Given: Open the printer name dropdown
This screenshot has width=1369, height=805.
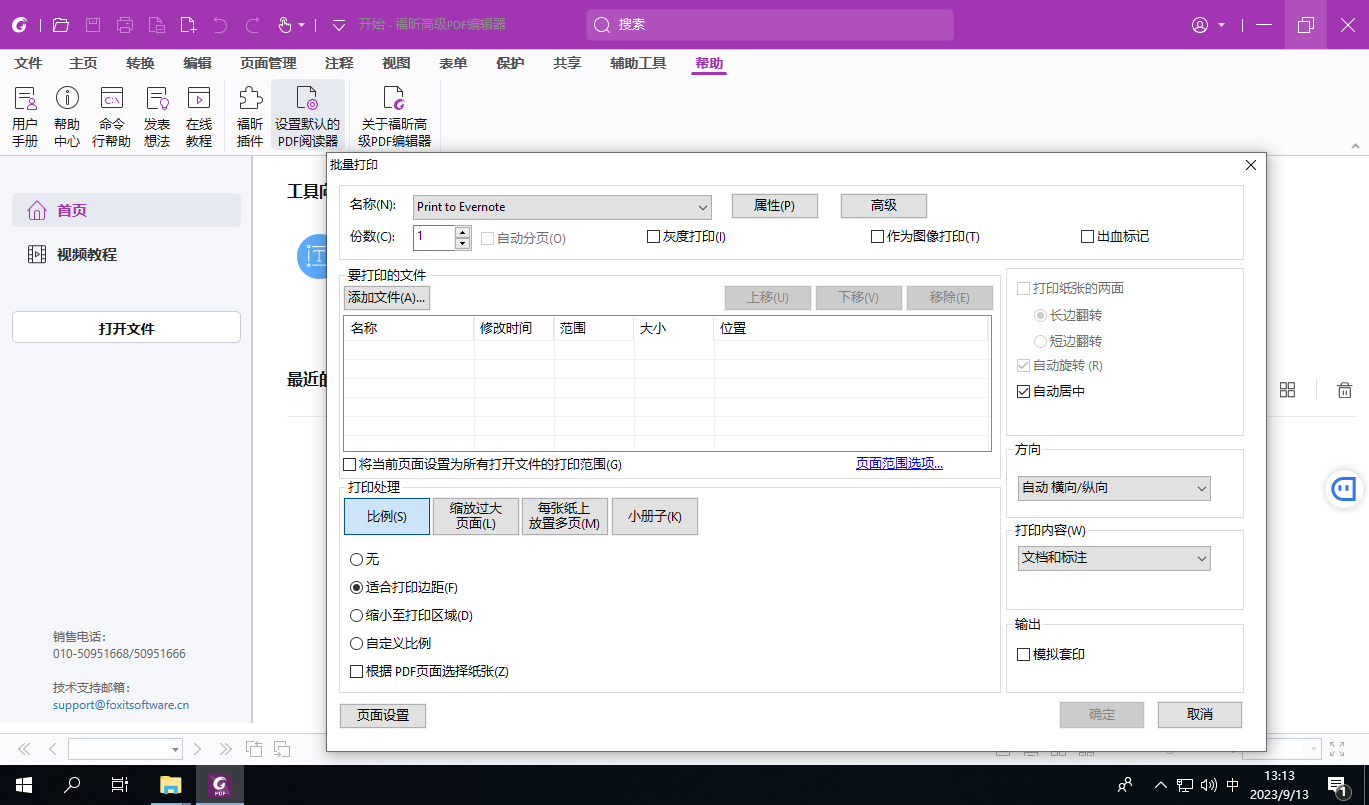Looking at the screenshot, I should tap(704, 206).
